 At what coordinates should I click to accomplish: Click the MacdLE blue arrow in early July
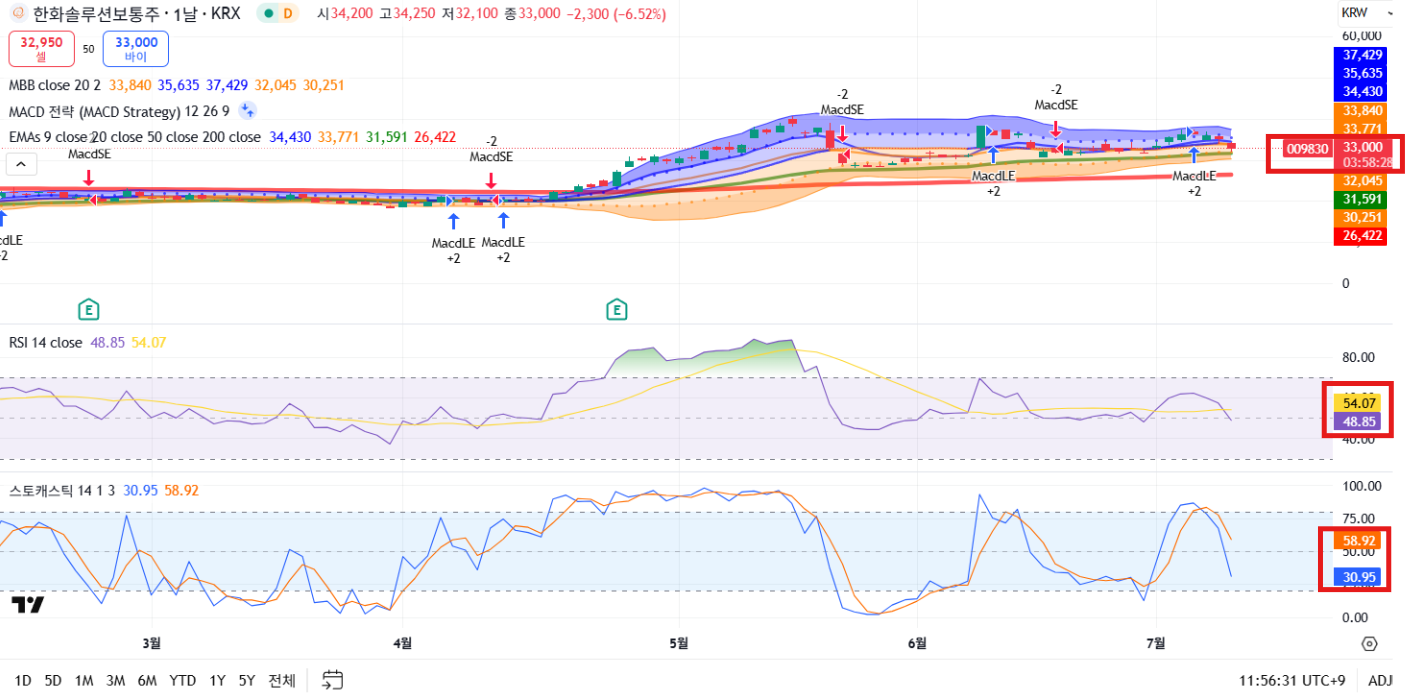[x=1193, y=155]
